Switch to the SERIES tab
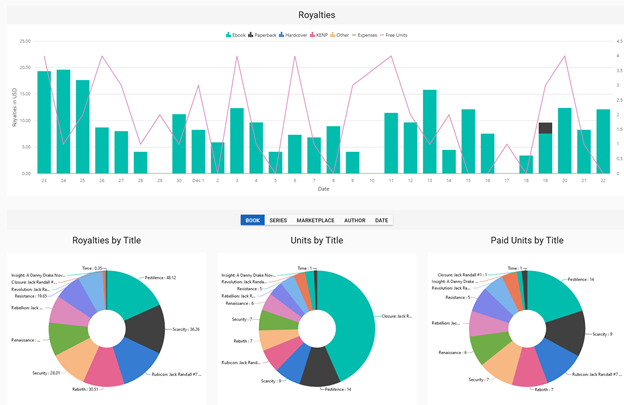624x405 pixels. pos(278,220)
